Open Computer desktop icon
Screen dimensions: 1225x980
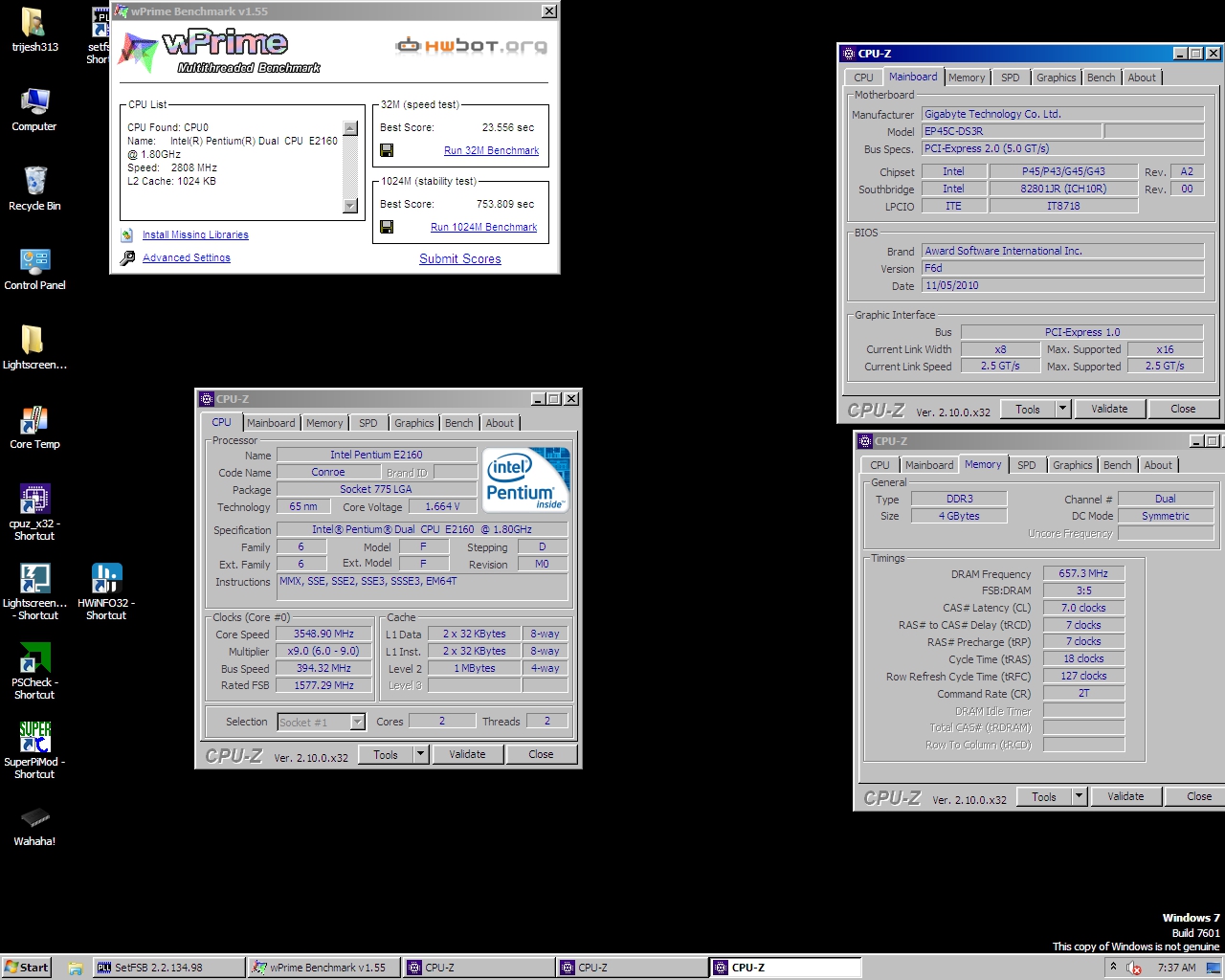34,109
